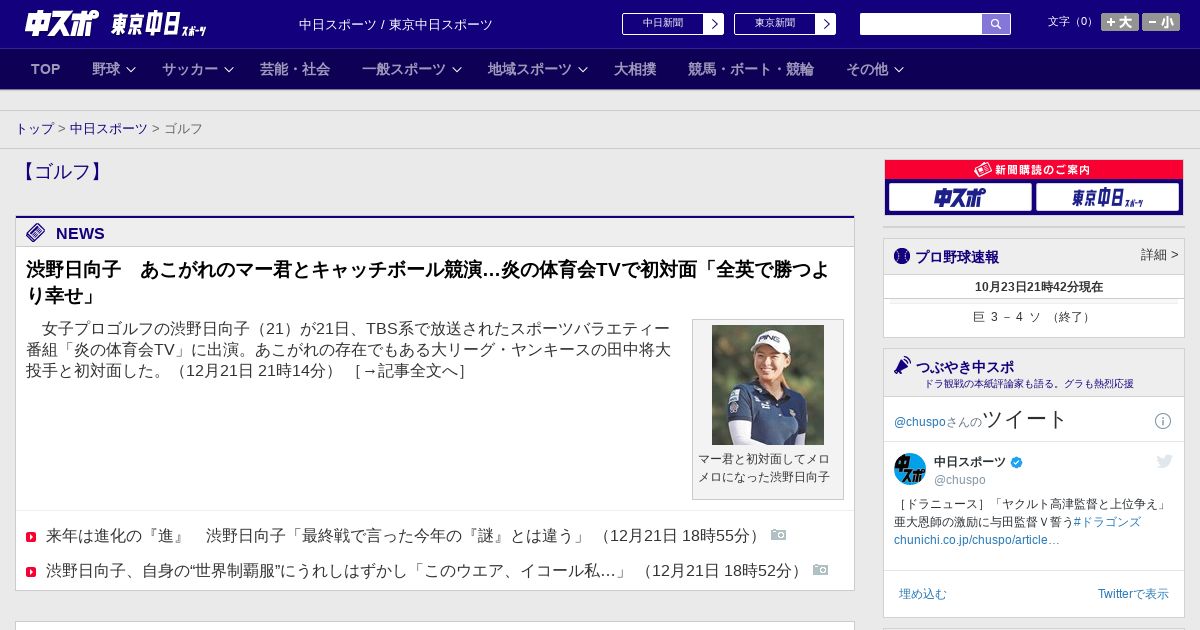Open headline about 渋野日向子 and マー君
Viewport: 1200px width, 630px height.
click(x=428, y=283)
